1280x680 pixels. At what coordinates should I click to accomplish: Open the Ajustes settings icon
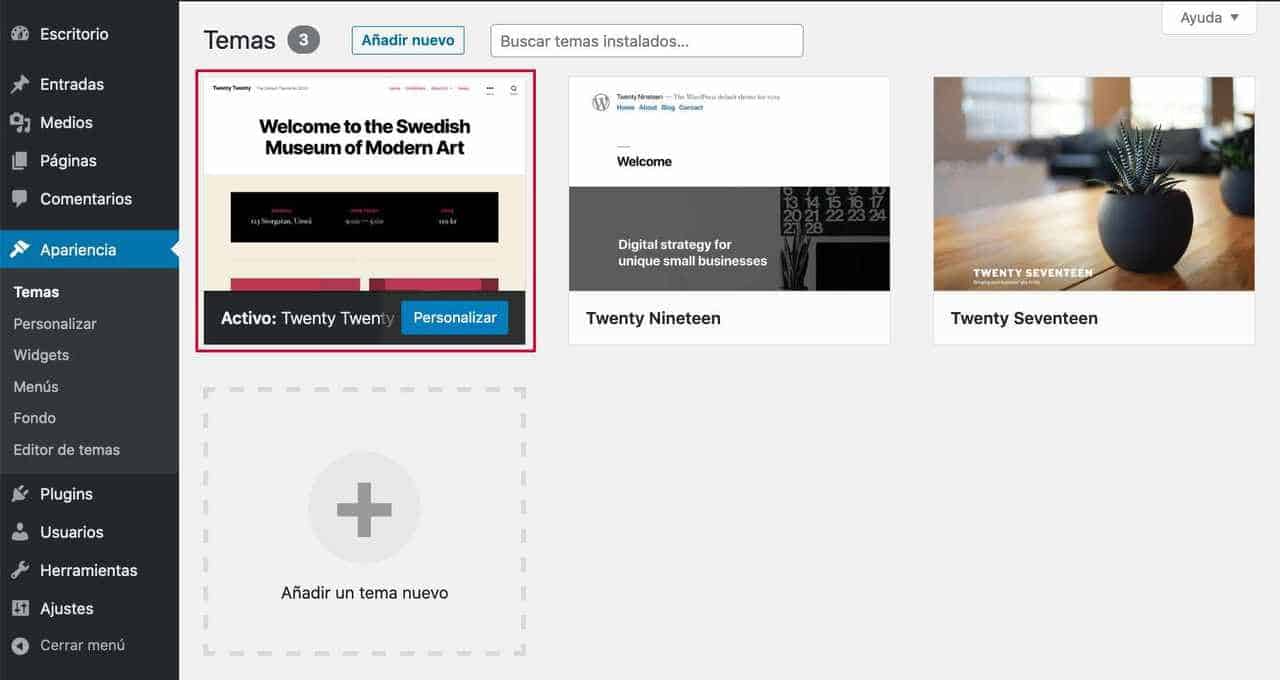click(21, 608)
